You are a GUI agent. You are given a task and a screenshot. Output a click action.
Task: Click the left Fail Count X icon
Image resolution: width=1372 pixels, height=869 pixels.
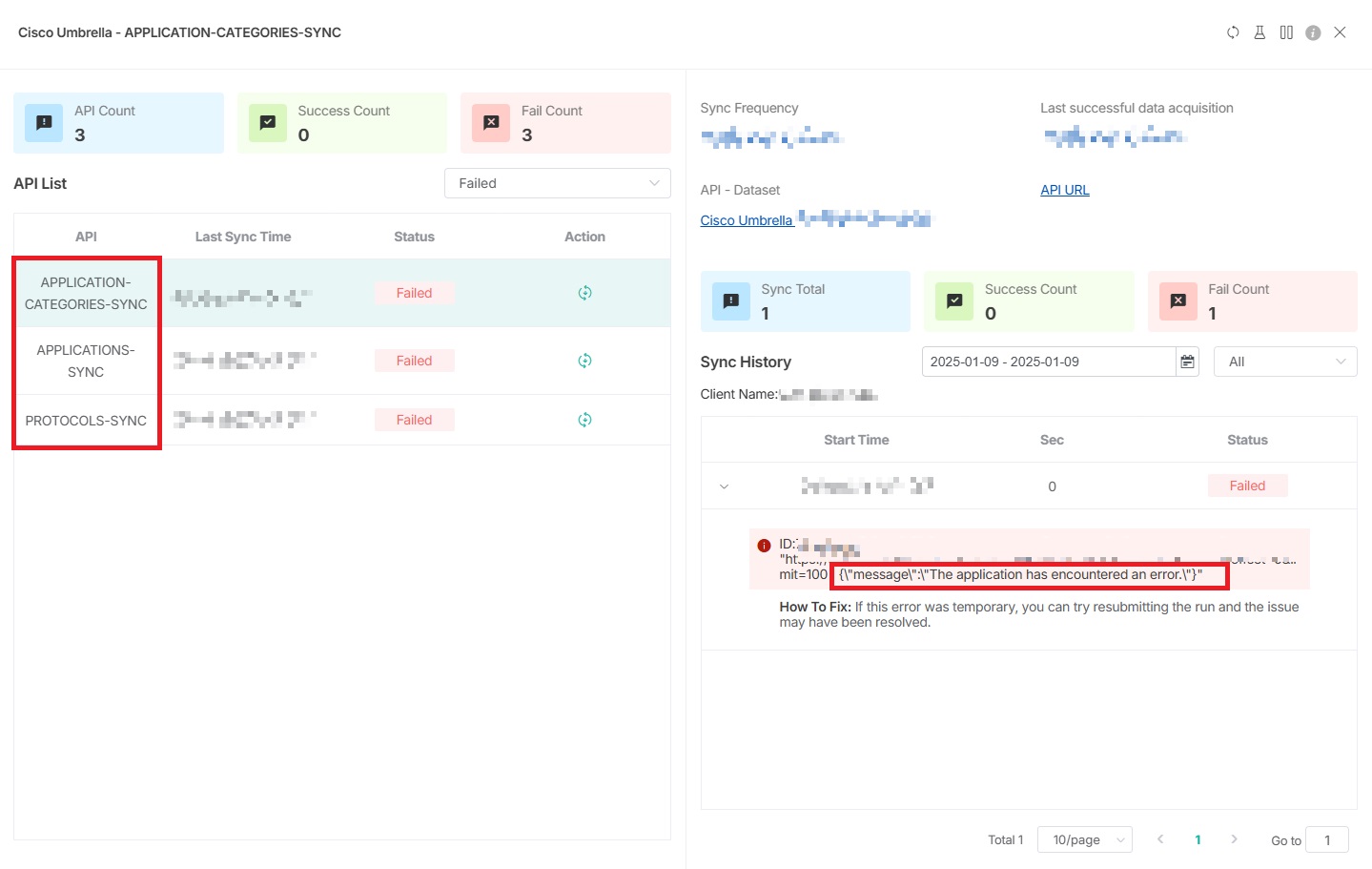491,123
